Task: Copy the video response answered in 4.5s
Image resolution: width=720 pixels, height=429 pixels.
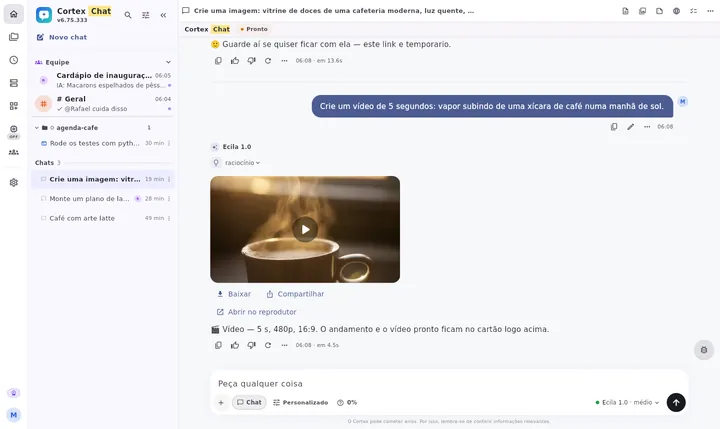Action: (219, 345)
